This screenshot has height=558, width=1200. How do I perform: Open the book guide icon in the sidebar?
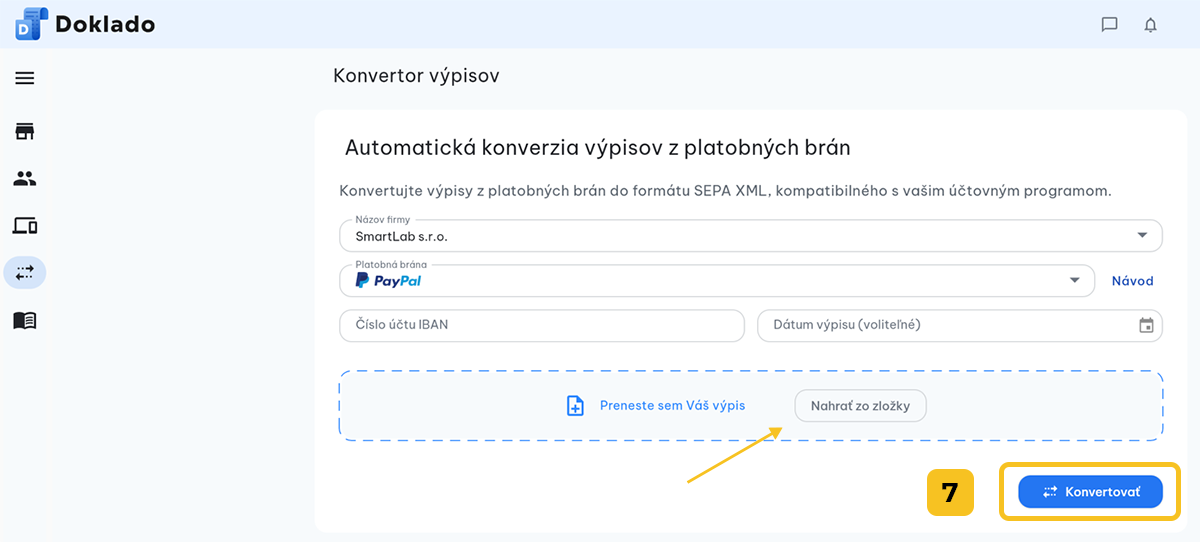click(x=25, y=320)
